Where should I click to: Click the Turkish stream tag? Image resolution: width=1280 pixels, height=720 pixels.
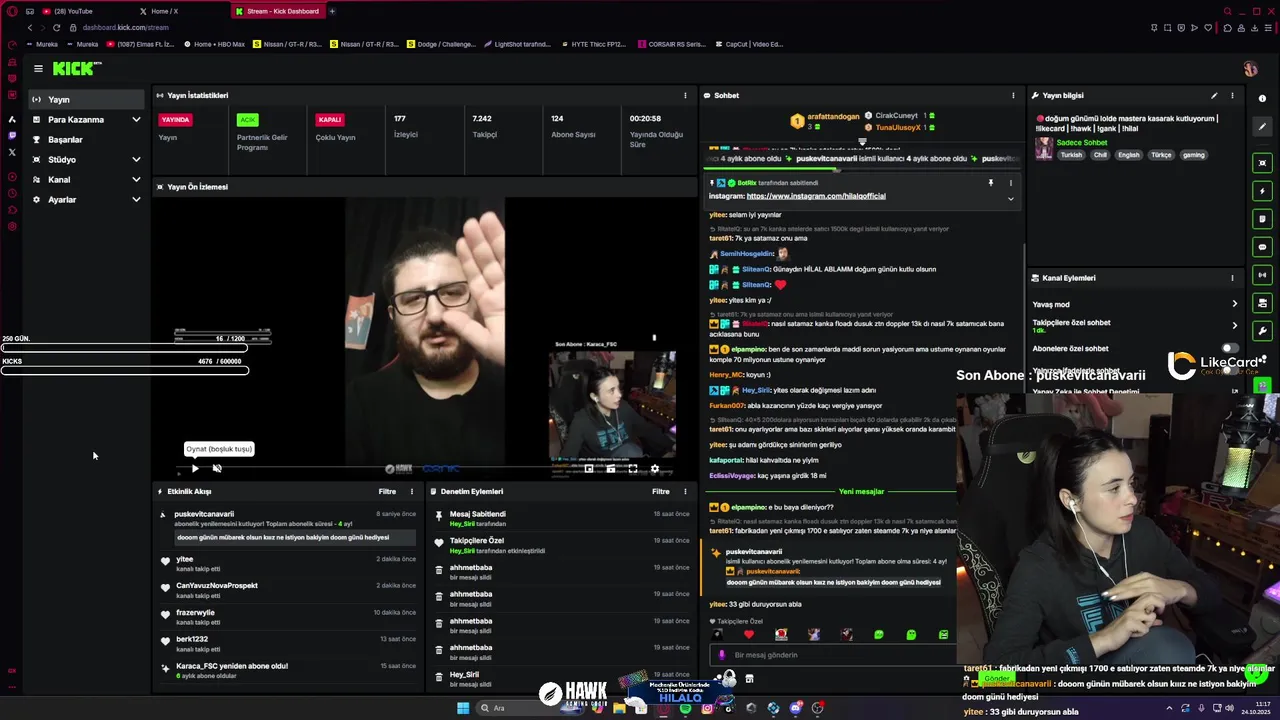pos(1071,155)
